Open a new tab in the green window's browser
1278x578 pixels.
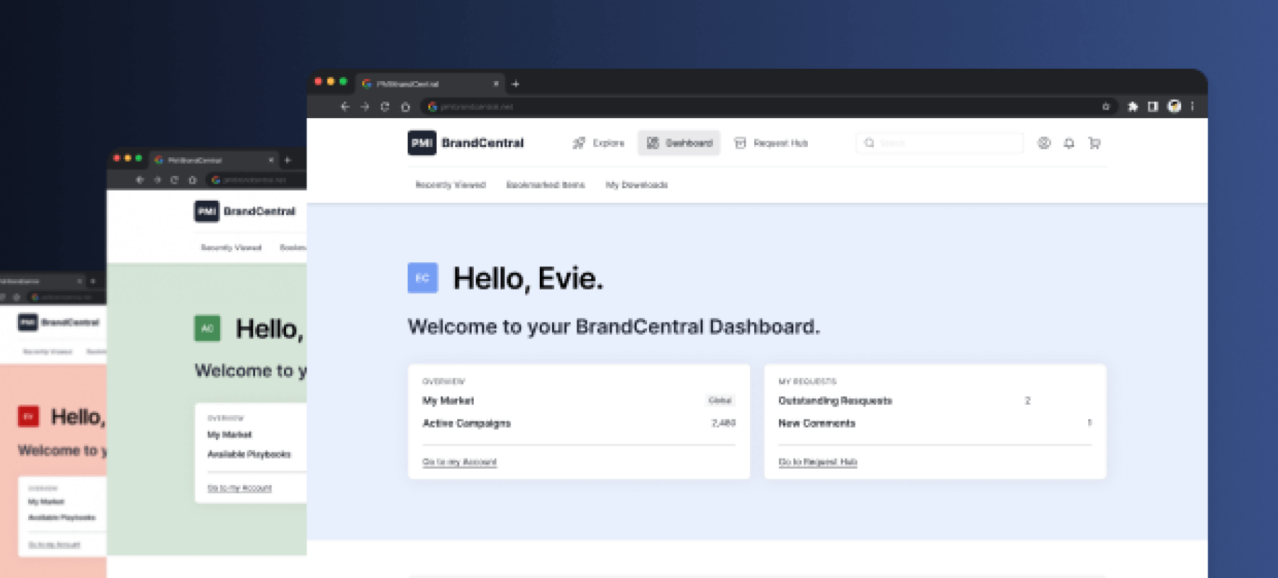[288, 160]
